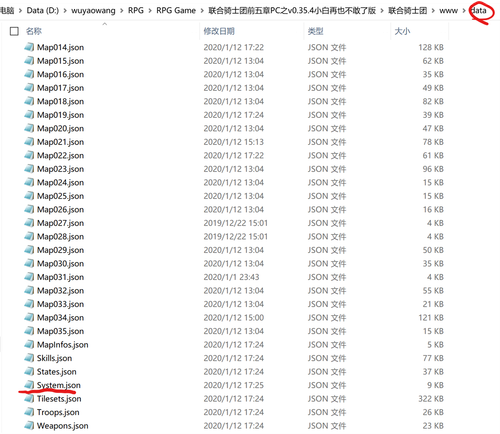Image resolution: width=500 pixels, height=434 pixels.
Task: Click the Map032.json file icon
Action: pos(29,290)
